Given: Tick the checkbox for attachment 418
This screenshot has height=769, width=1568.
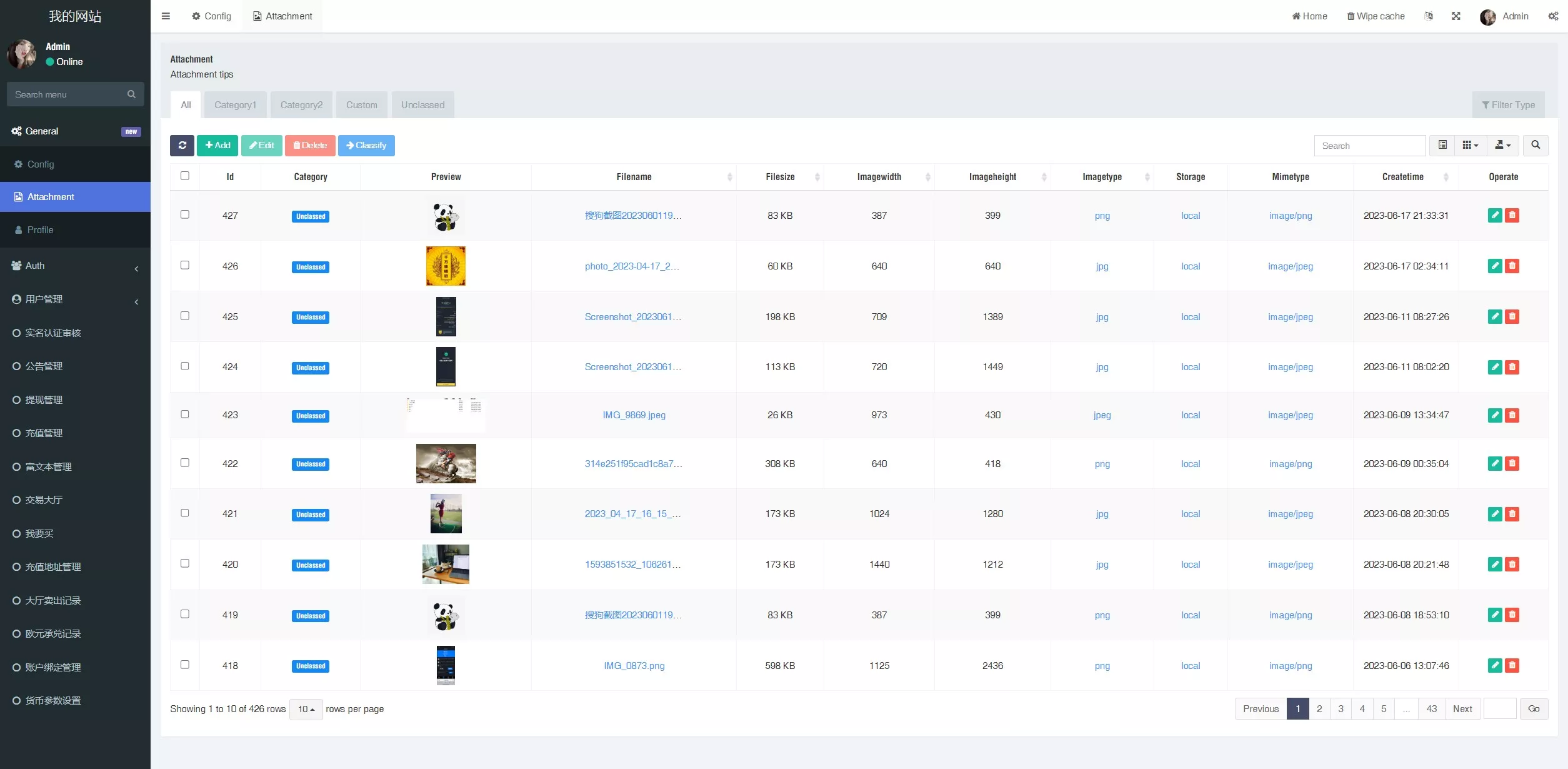Looking at the screenshot, I should coord(185,665).
